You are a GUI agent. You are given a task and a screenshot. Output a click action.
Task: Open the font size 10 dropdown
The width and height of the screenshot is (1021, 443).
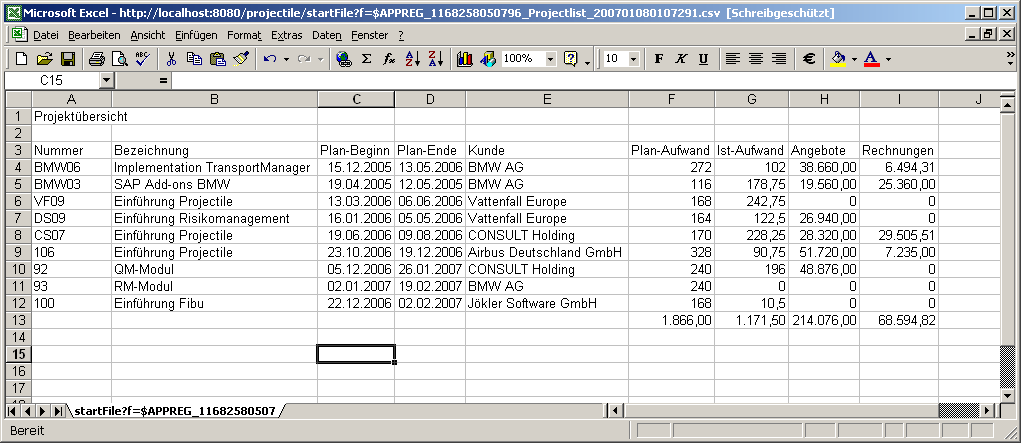pos(634,59)
